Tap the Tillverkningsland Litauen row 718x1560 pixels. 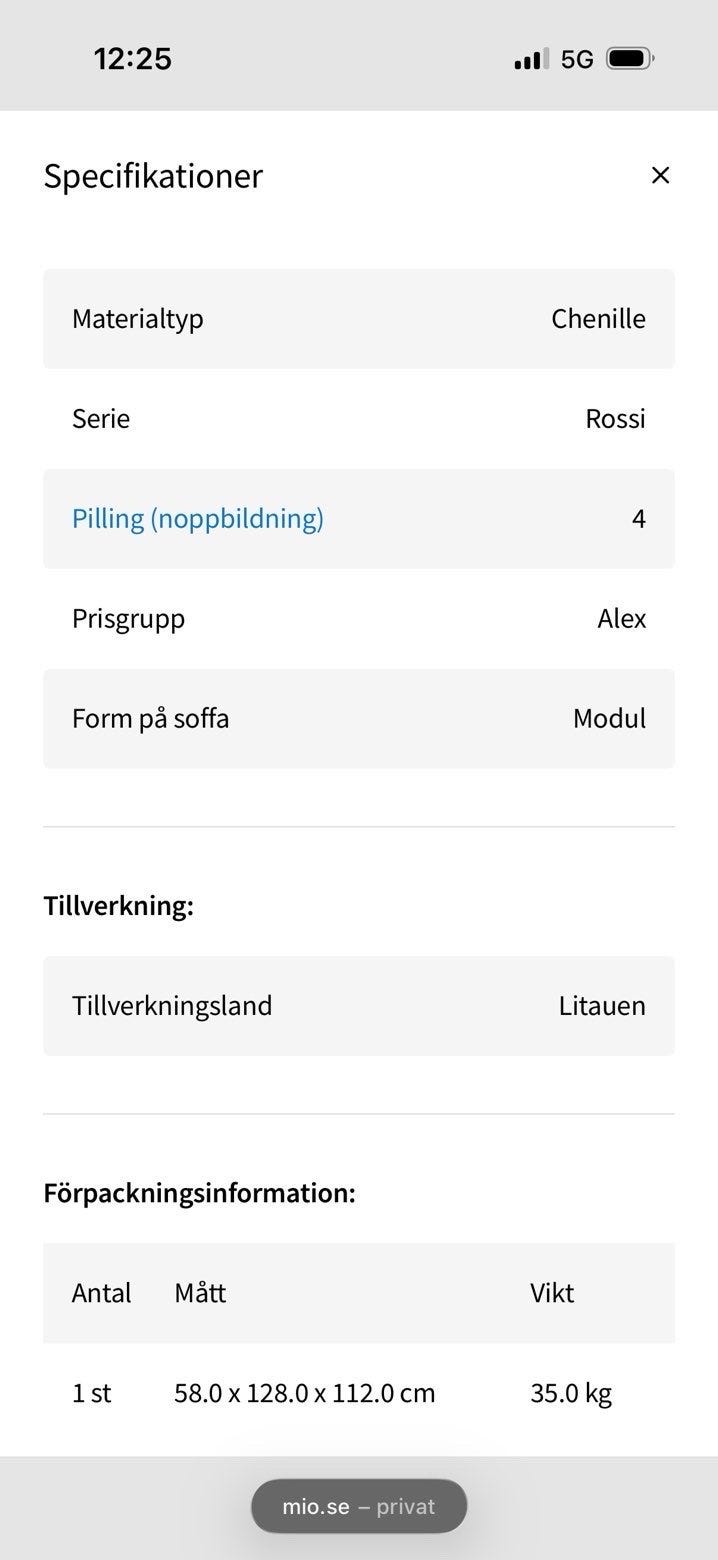coord(359,1006)
